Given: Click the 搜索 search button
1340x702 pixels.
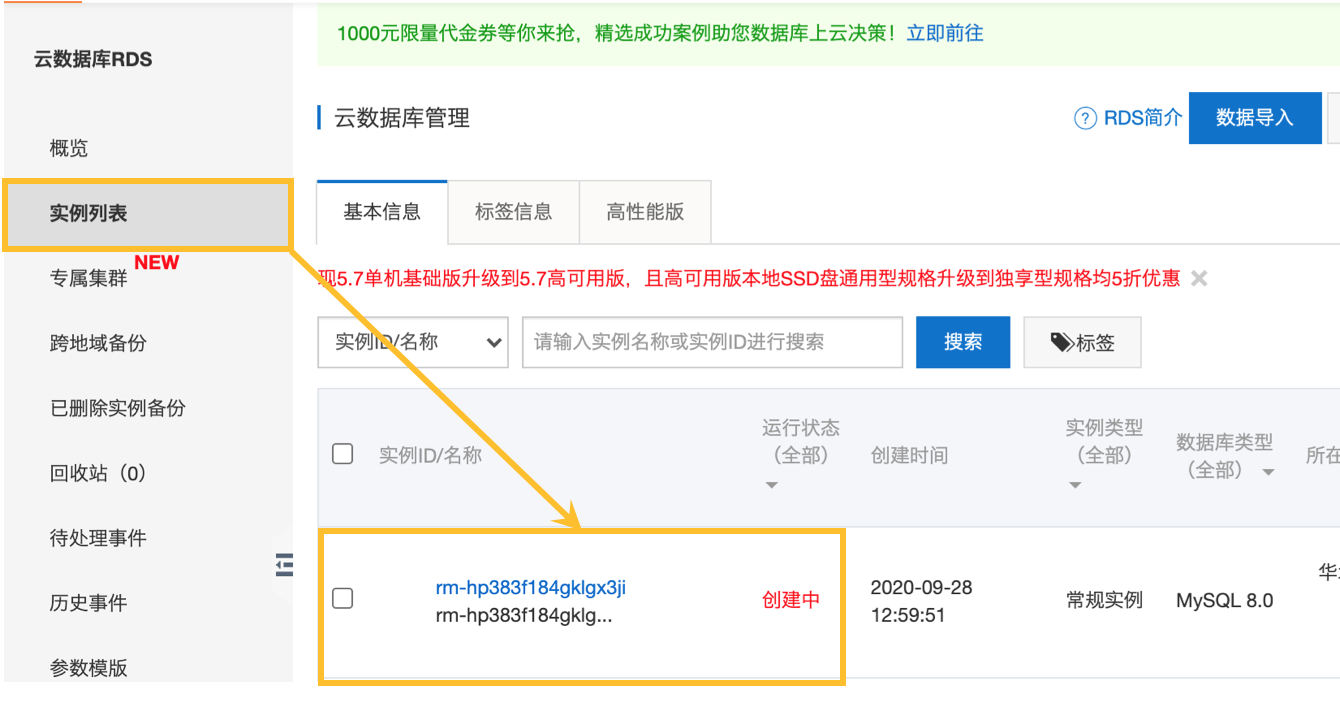Looking at the screenshot, I should pos(963,342).
